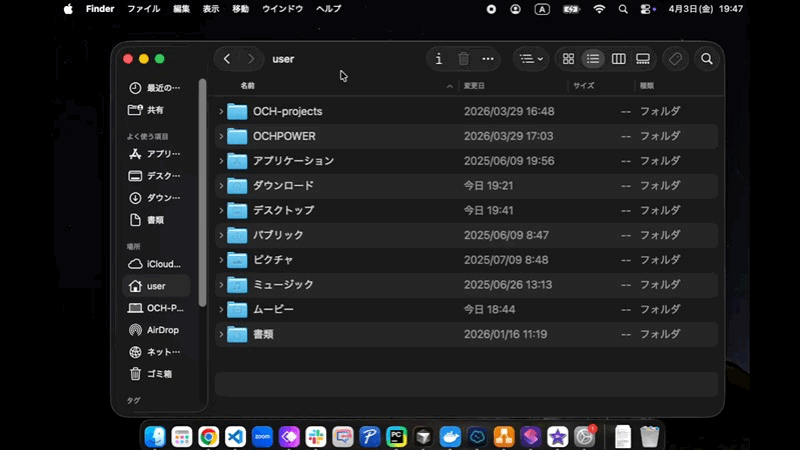Sort by サイズ column header
Viewport: 800px width, 450px height.
pos(584,86)
